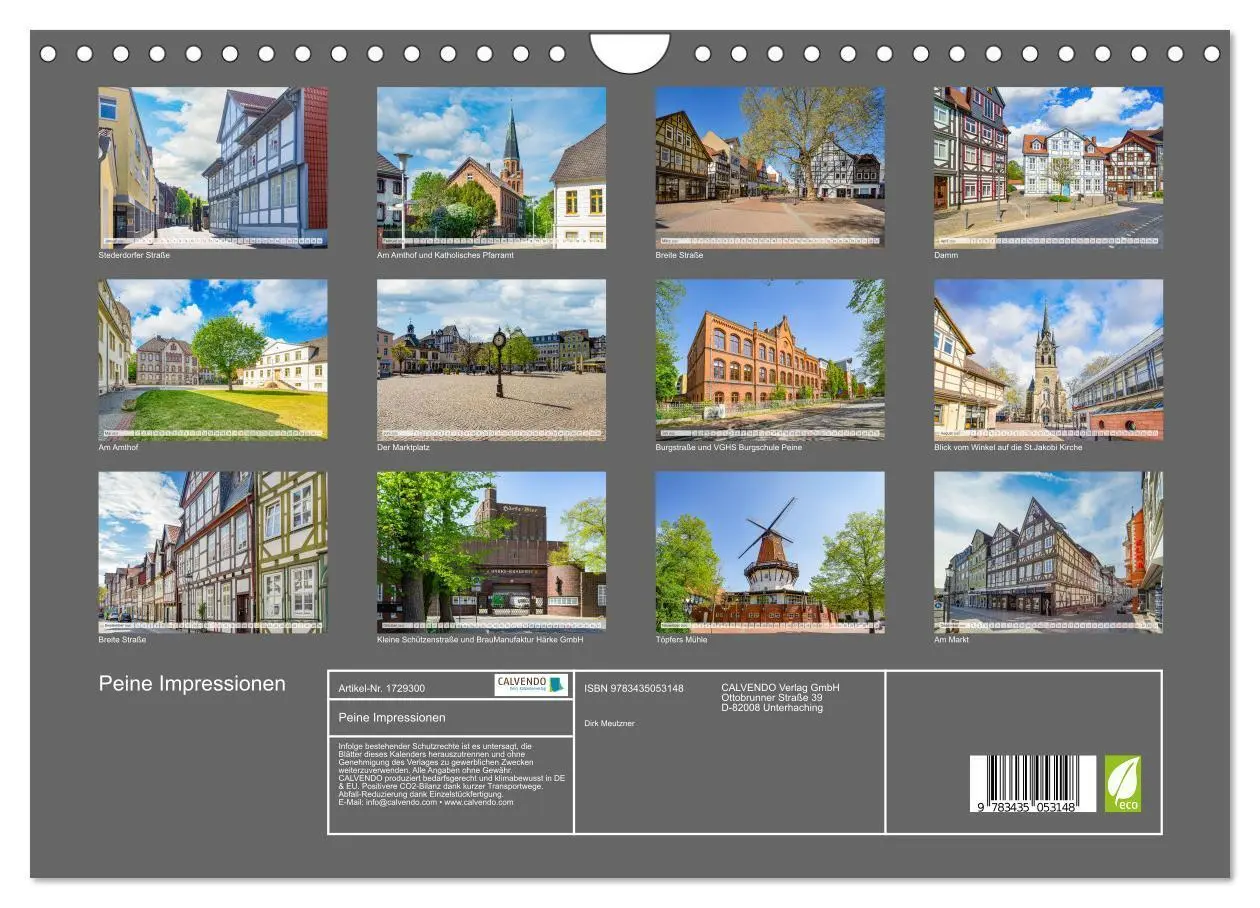This screenshot has height=908, width=1260.
Task: Click the 'Töpfers Mühle' caption
Action: point(681,640)
